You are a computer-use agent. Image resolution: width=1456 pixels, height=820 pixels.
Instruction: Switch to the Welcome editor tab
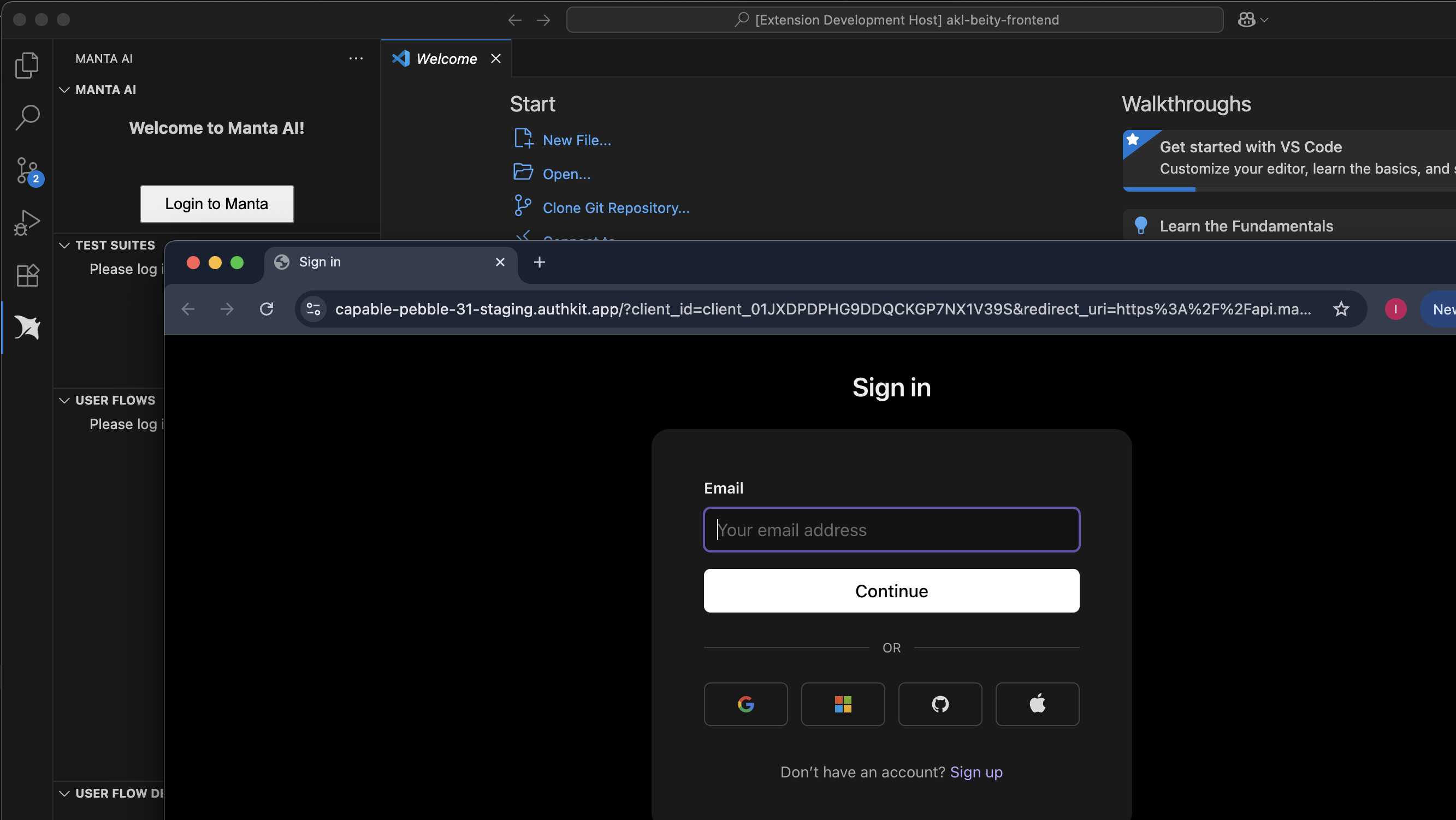[x=446, y=59]
